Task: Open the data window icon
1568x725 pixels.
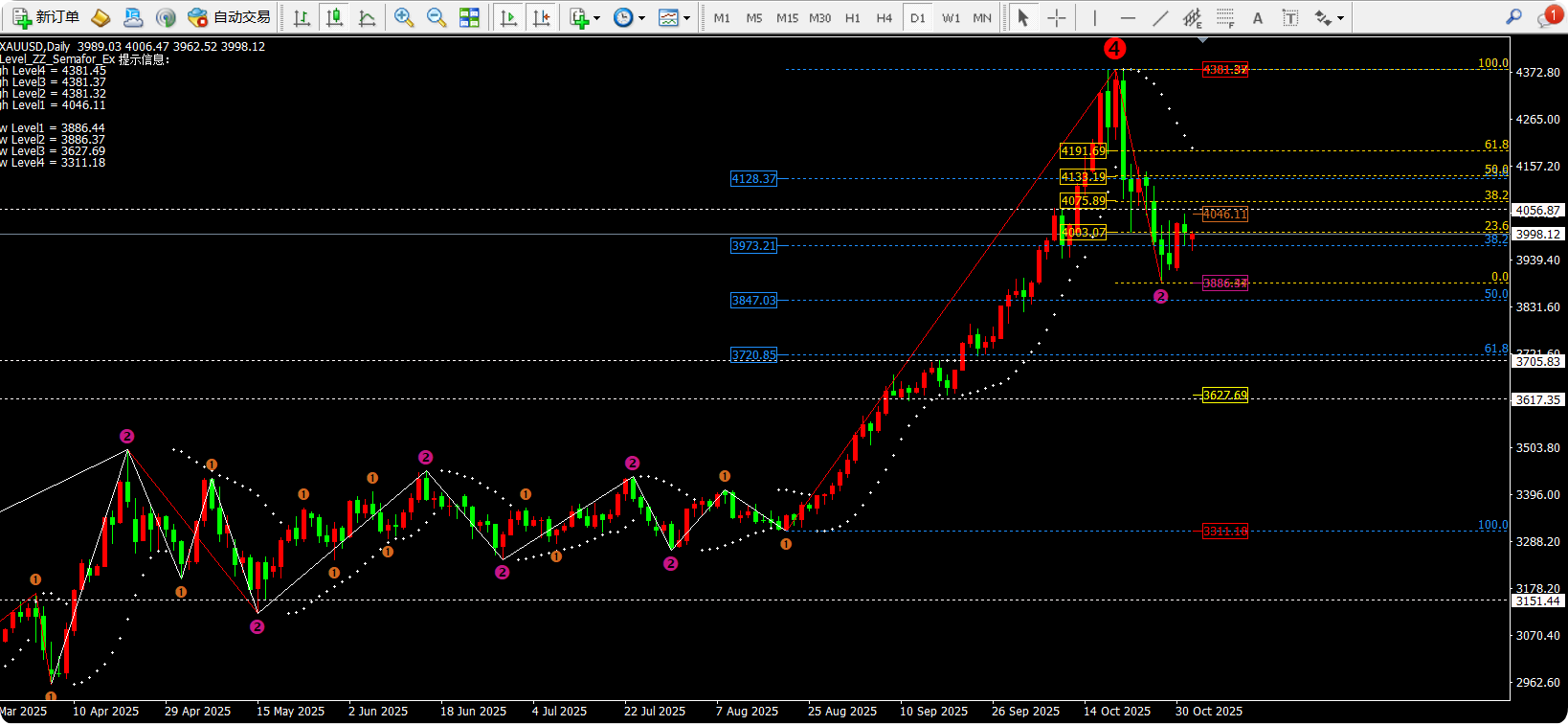Action: pyautogui.click(x=133, y=17)
